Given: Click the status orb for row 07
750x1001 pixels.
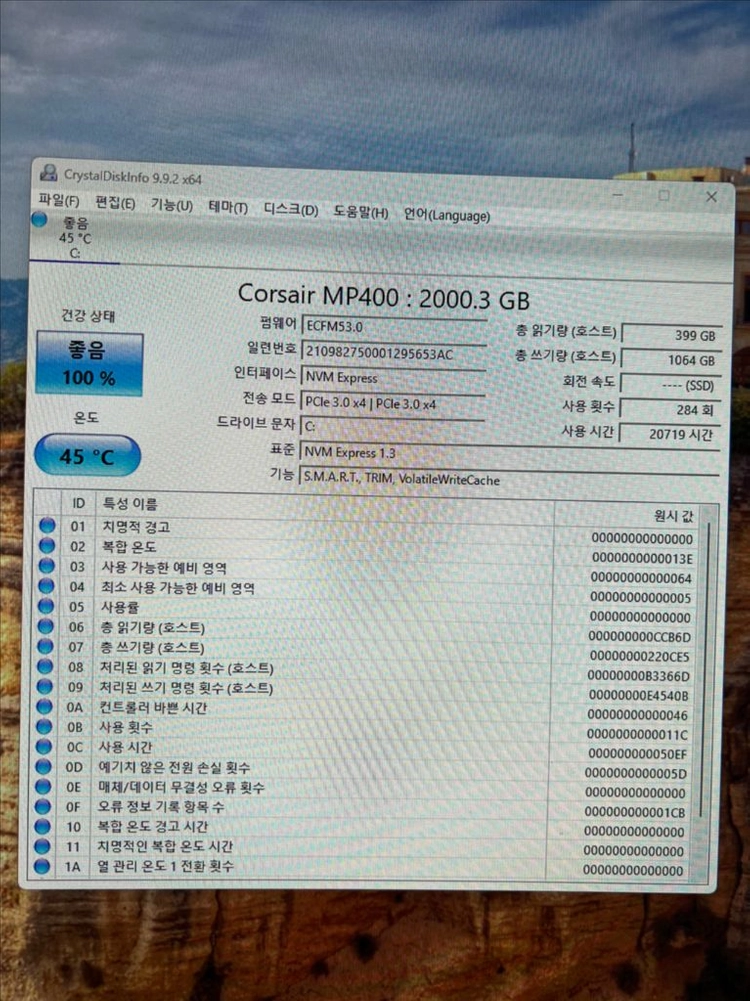Looking at the screenshot, I should pos(45,645).
